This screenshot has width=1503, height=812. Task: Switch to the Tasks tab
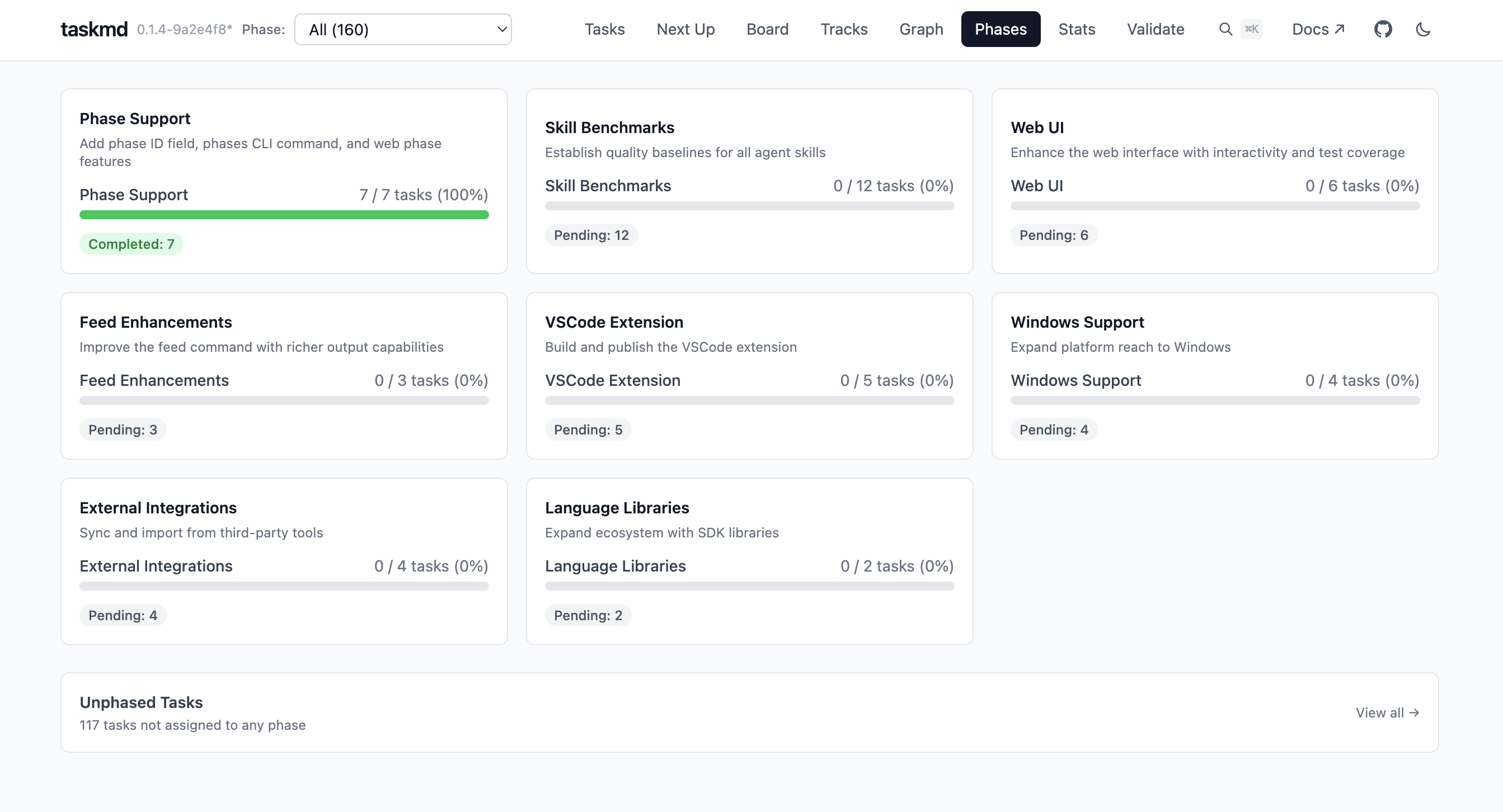coord(604,29)
